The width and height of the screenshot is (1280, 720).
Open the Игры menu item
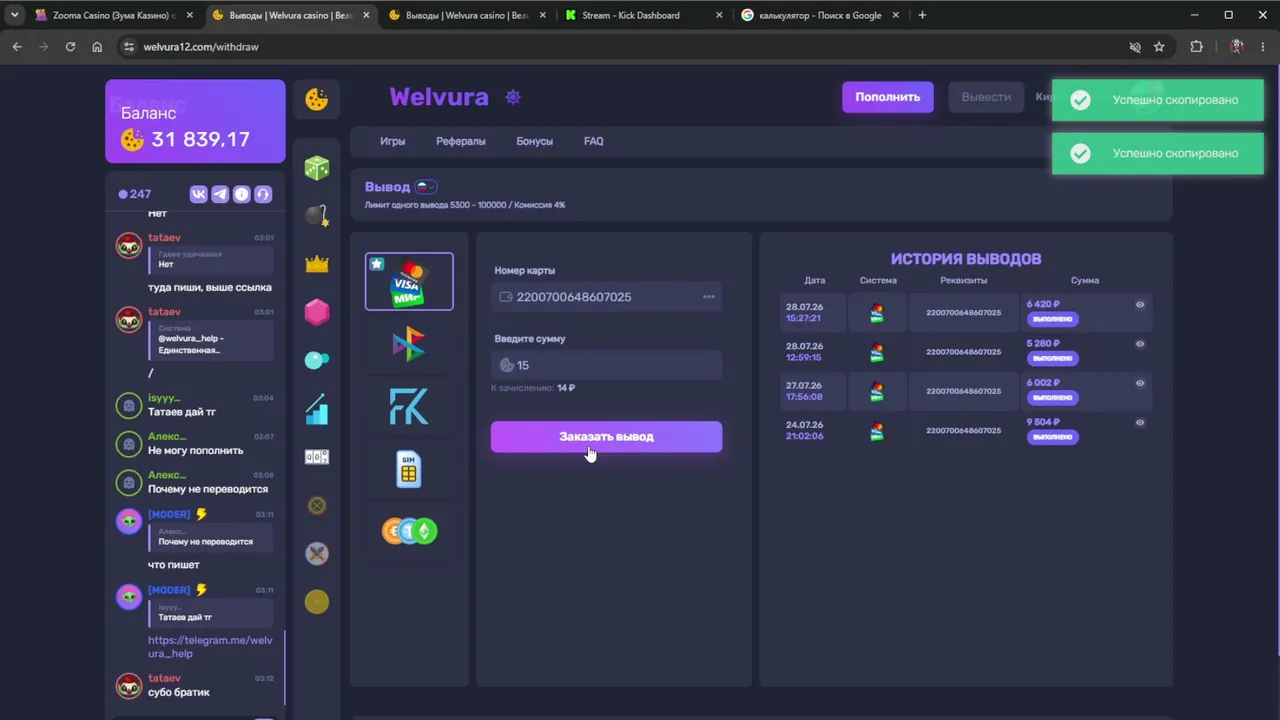point(393,141)
